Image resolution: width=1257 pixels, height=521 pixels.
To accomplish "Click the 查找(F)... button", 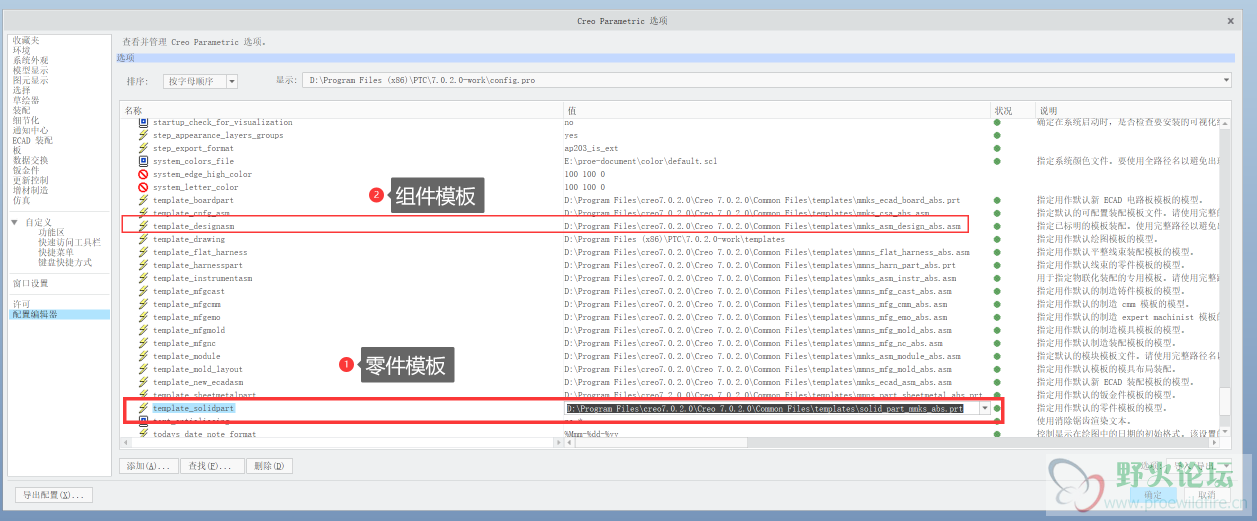I will (213, 466).
